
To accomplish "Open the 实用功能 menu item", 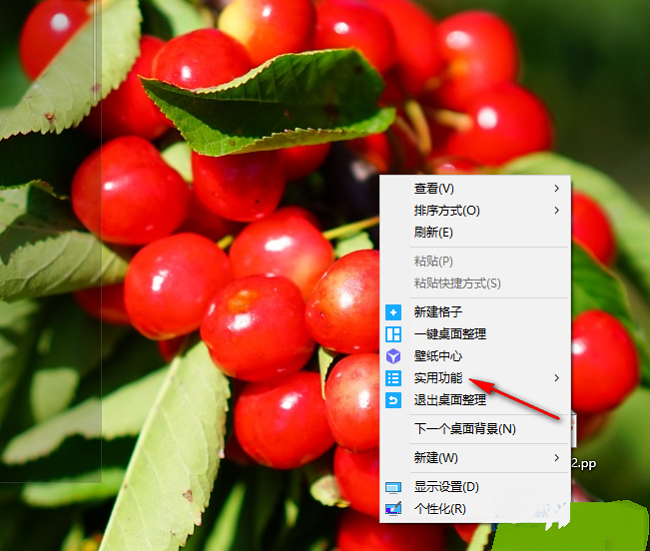I will click(x=475, y=378).
